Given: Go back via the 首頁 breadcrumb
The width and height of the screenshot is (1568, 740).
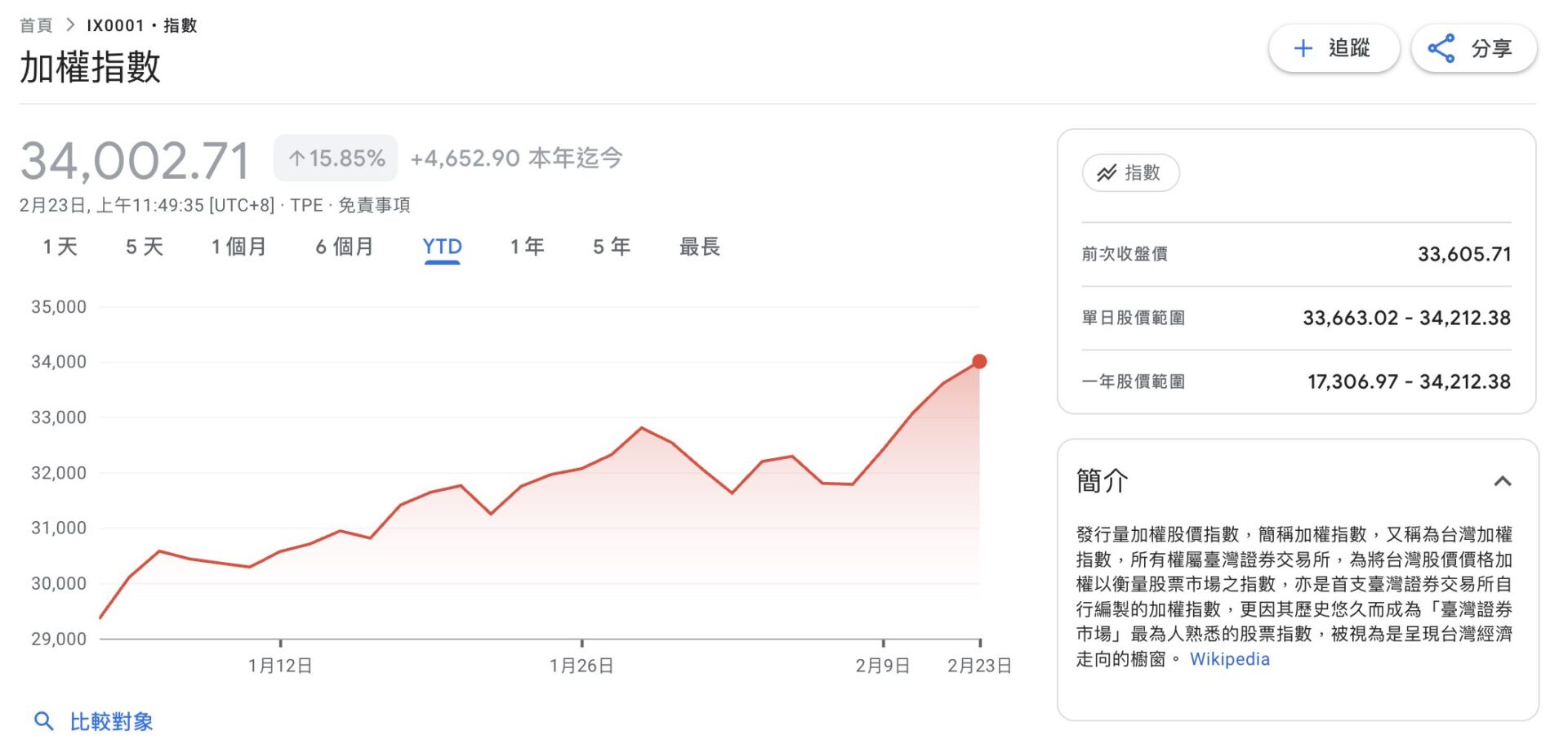Looking at the screenshot, I should point(36,25).
